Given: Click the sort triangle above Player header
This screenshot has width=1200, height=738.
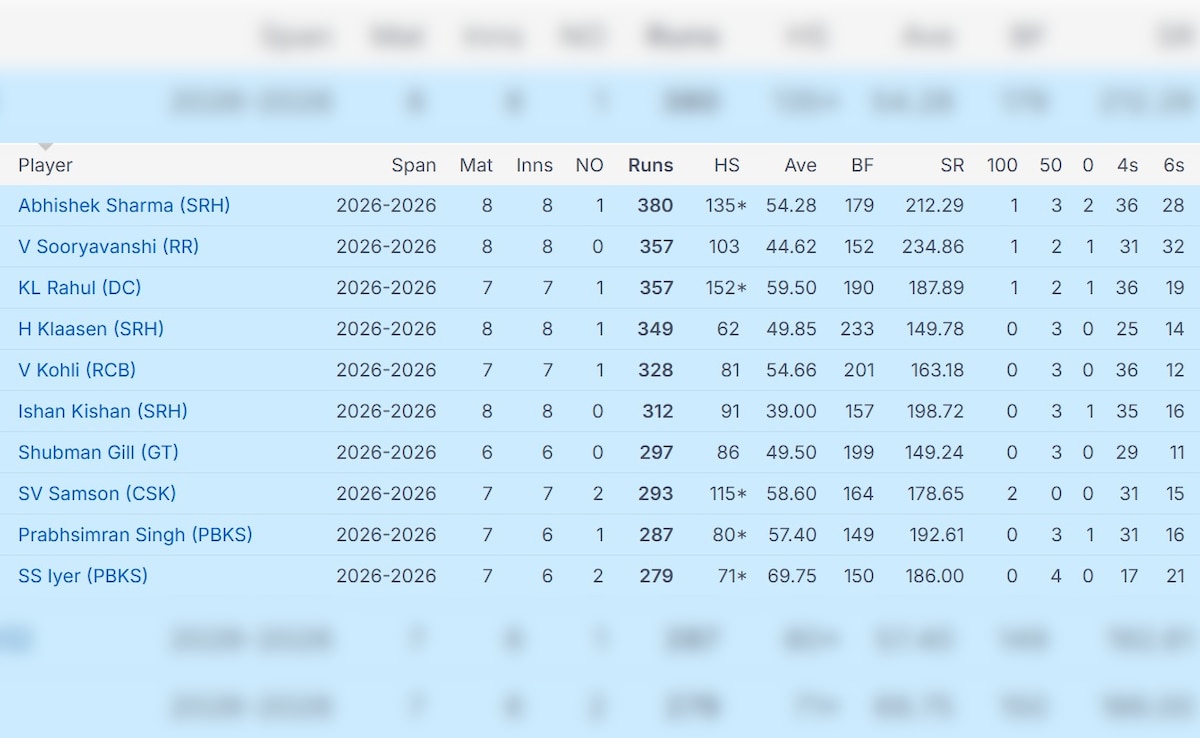Looking at the screenshot, I should 45,147.
